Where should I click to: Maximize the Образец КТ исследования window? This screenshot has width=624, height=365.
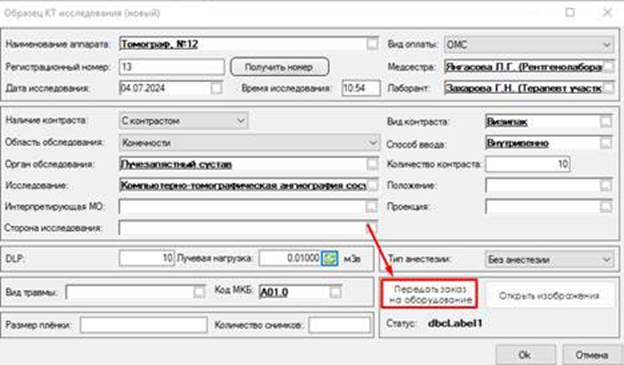[x=570, y=12]
